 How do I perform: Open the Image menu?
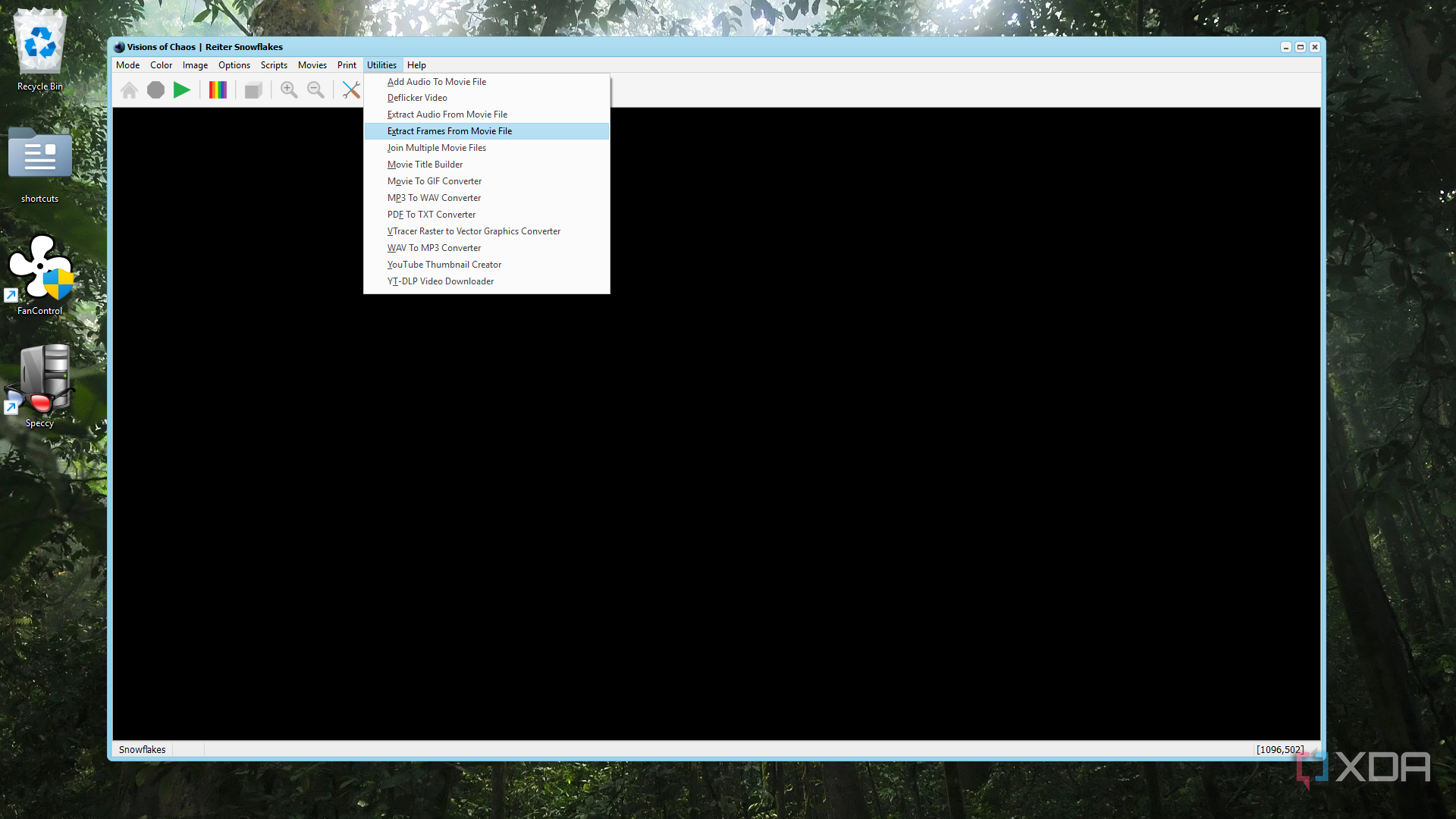(195, 65)
